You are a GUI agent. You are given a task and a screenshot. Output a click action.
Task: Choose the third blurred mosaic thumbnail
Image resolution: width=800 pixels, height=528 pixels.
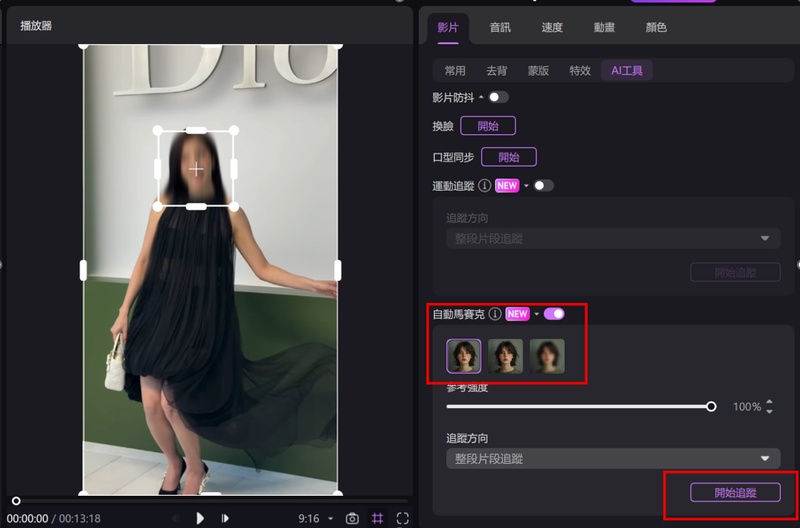pyautogui.click(x=547, y=356)
